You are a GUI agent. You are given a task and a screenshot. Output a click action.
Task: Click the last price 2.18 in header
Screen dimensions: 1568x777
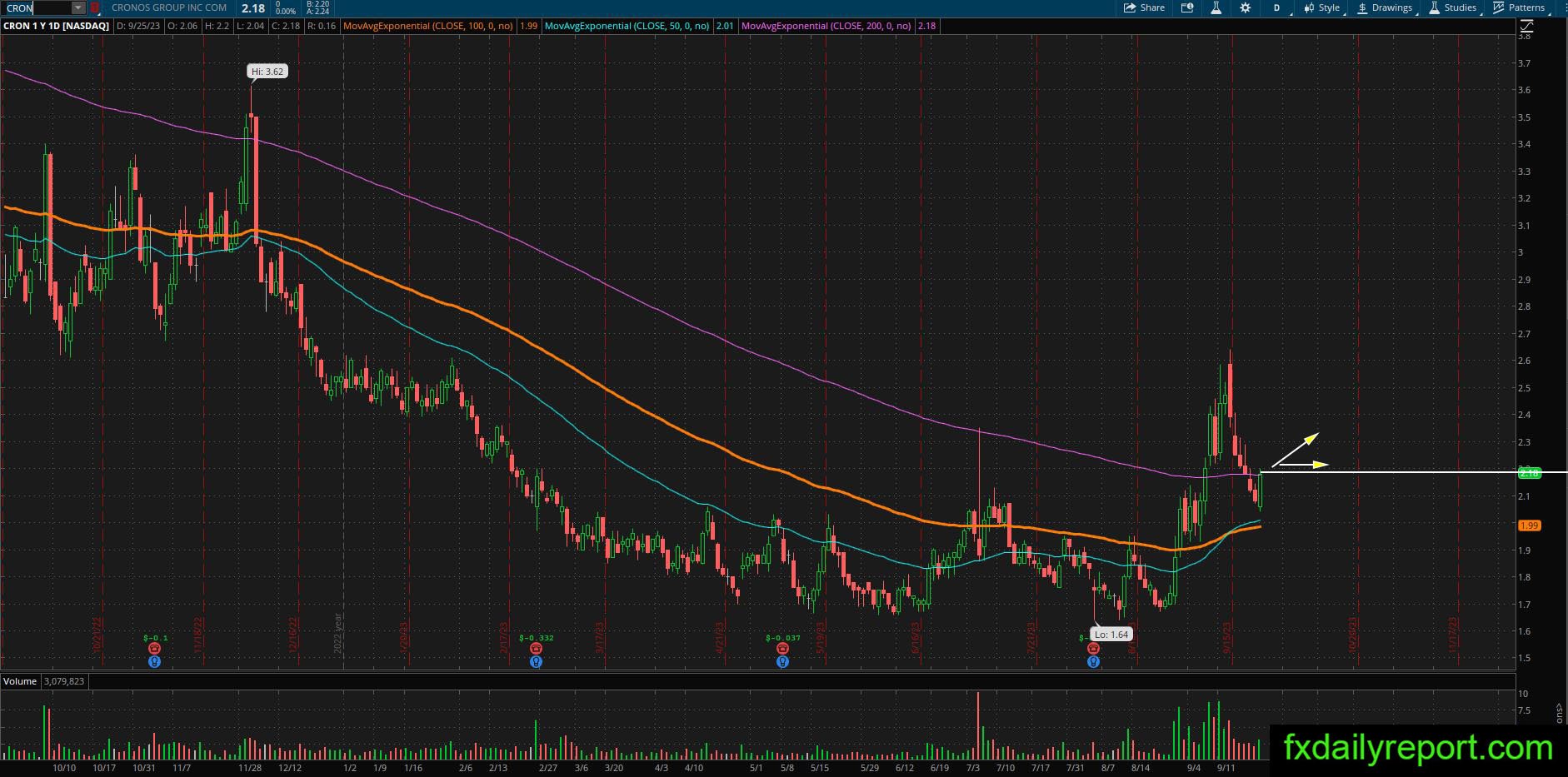click(253, 8)
